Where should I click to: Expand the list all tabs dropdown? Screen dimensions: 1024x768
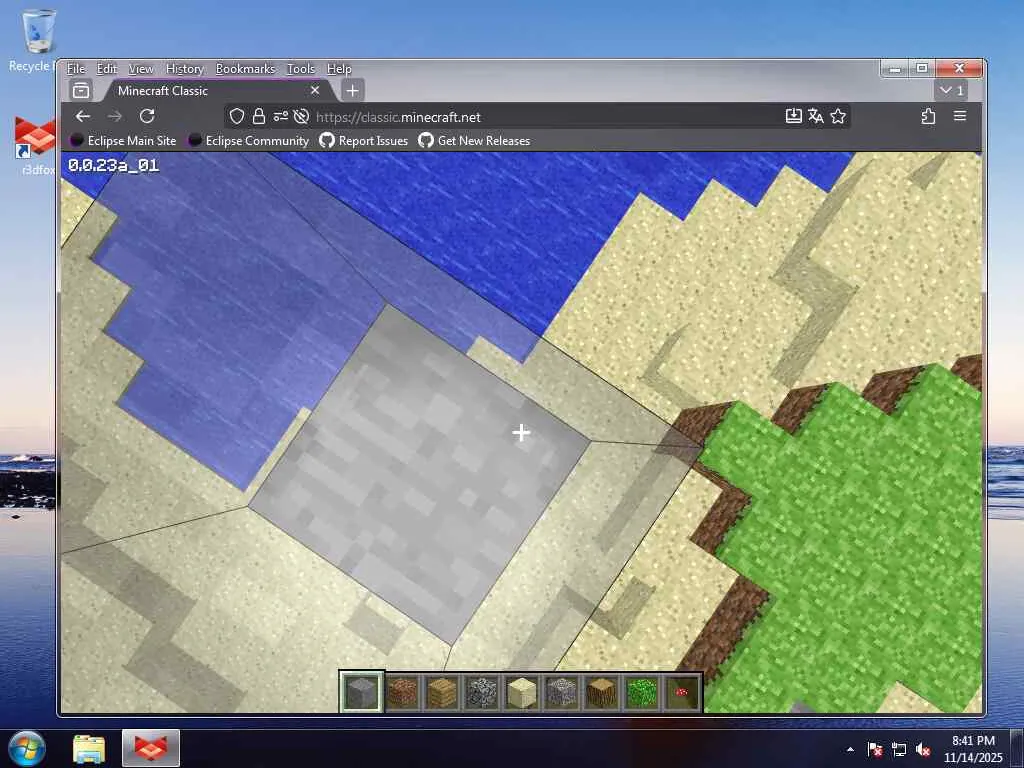point(952,90)
